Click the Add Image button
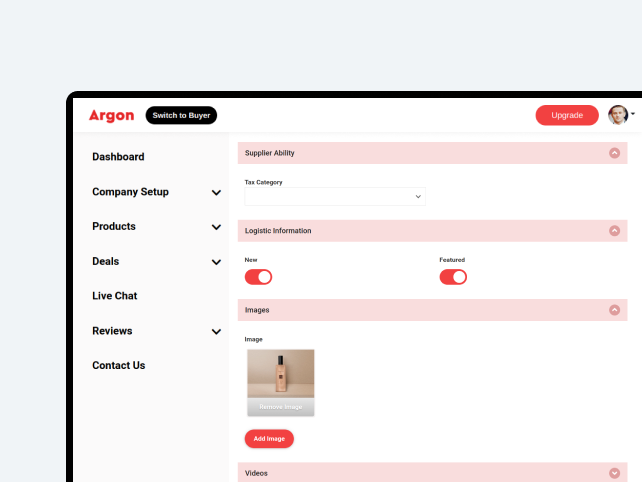 pos(269,438)
